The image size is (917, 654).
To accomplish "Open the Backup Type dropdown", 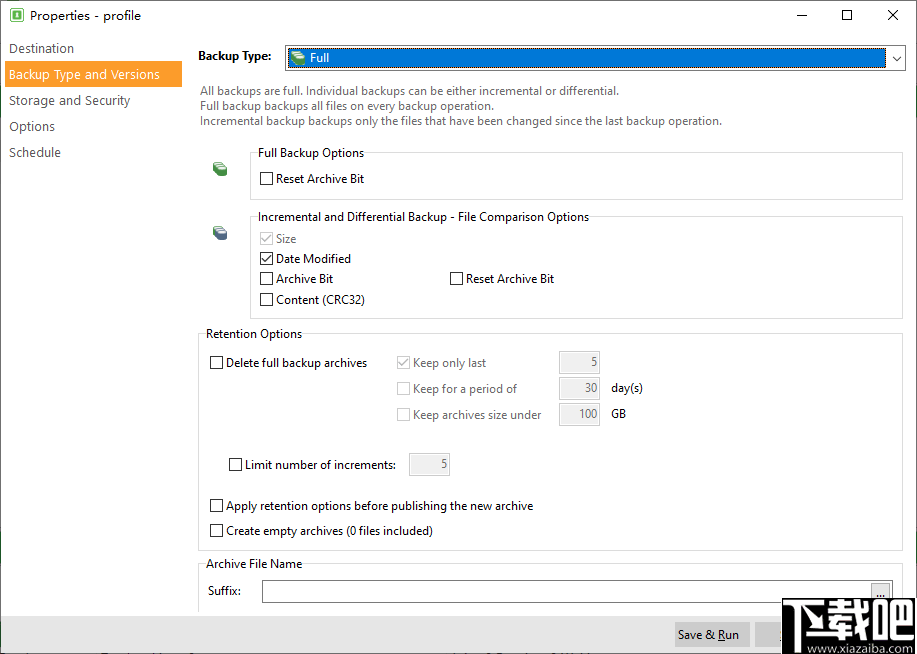I will point(596,58).
